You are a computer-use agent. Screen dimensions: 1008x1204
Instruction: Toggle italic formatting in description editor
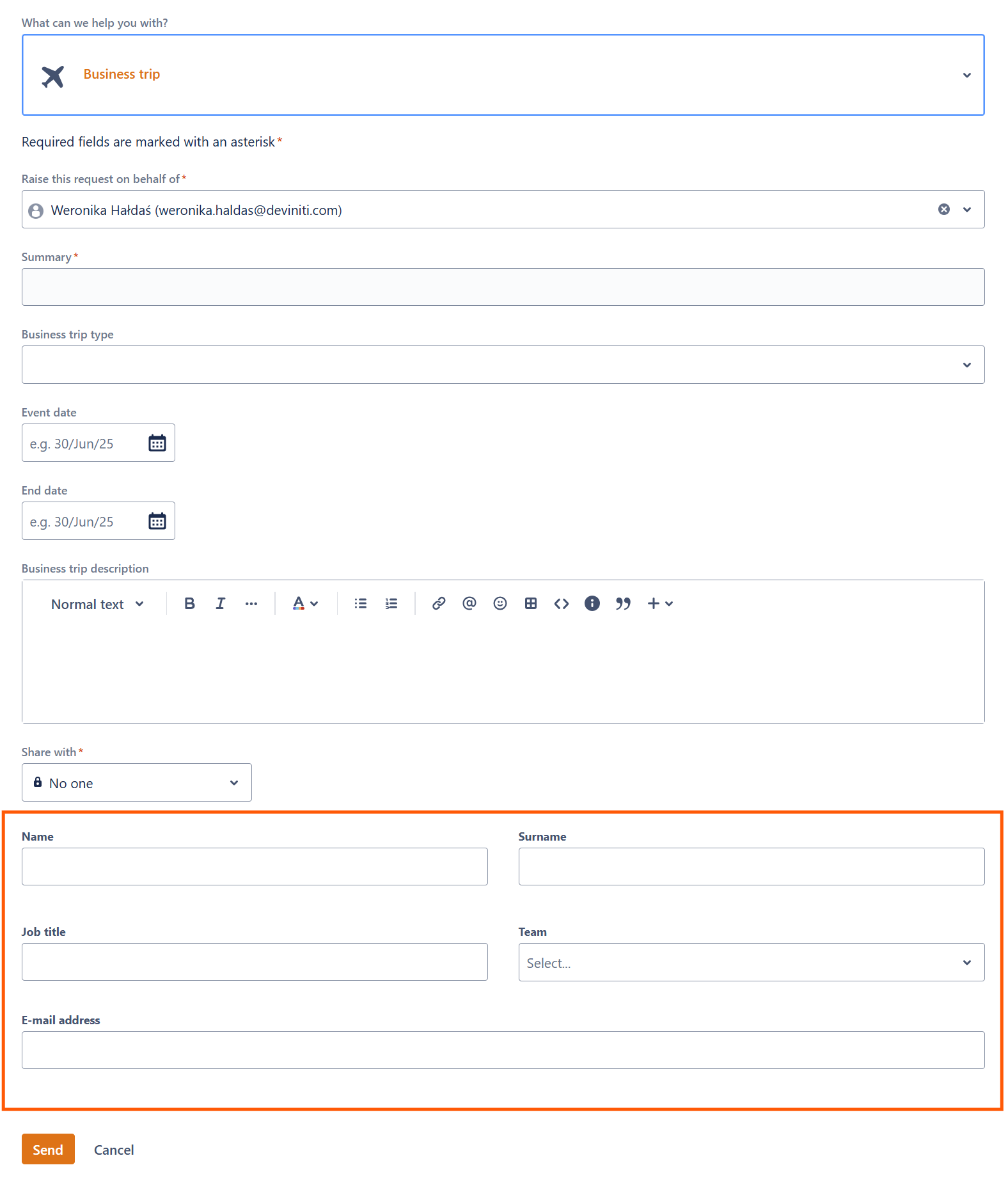[220, 603]
